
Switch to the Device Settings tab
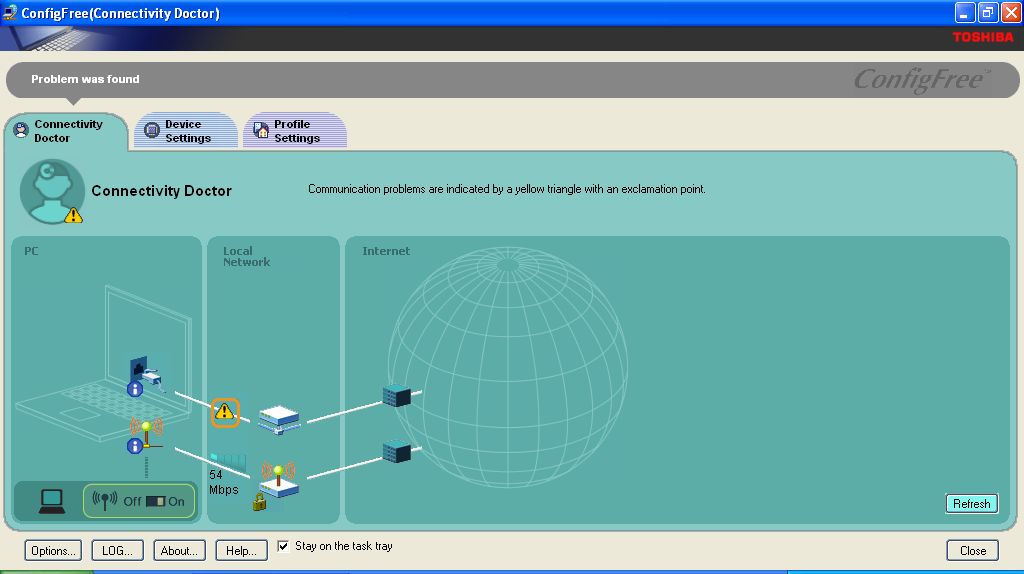(x=186, y=131)
